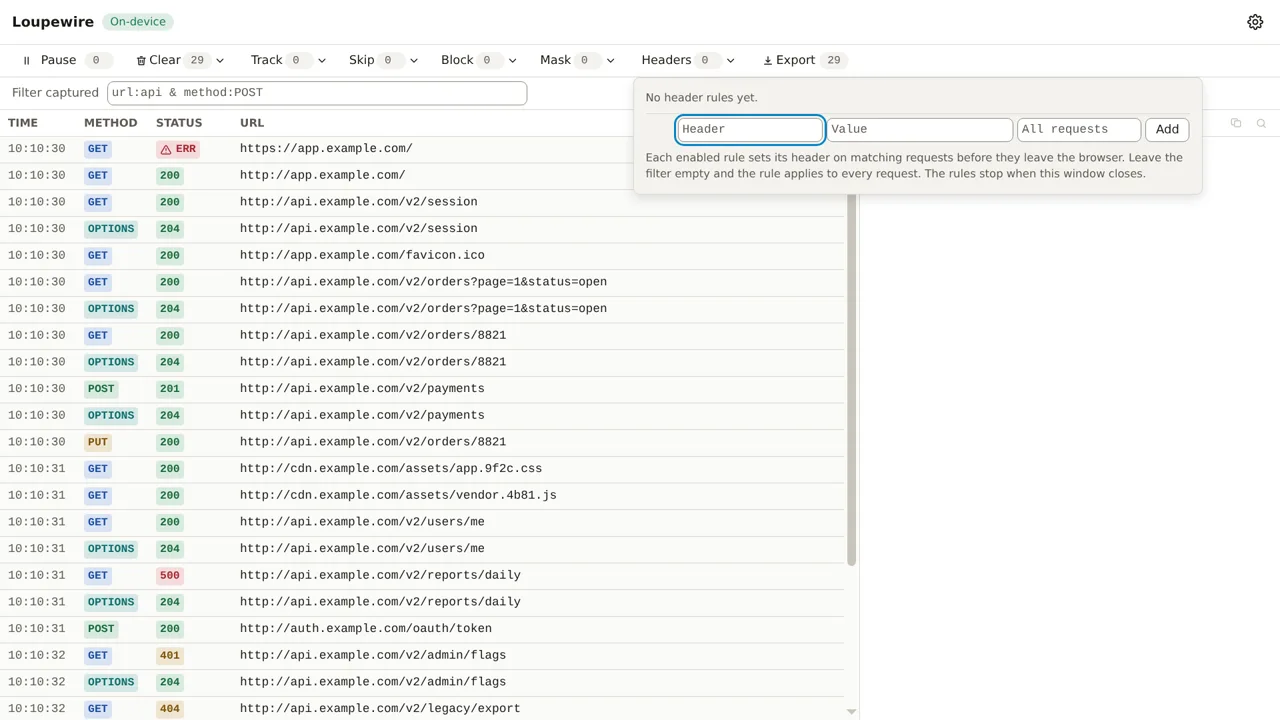
Task: Expand the Mask rules chevron
Action: pos(610,61)
